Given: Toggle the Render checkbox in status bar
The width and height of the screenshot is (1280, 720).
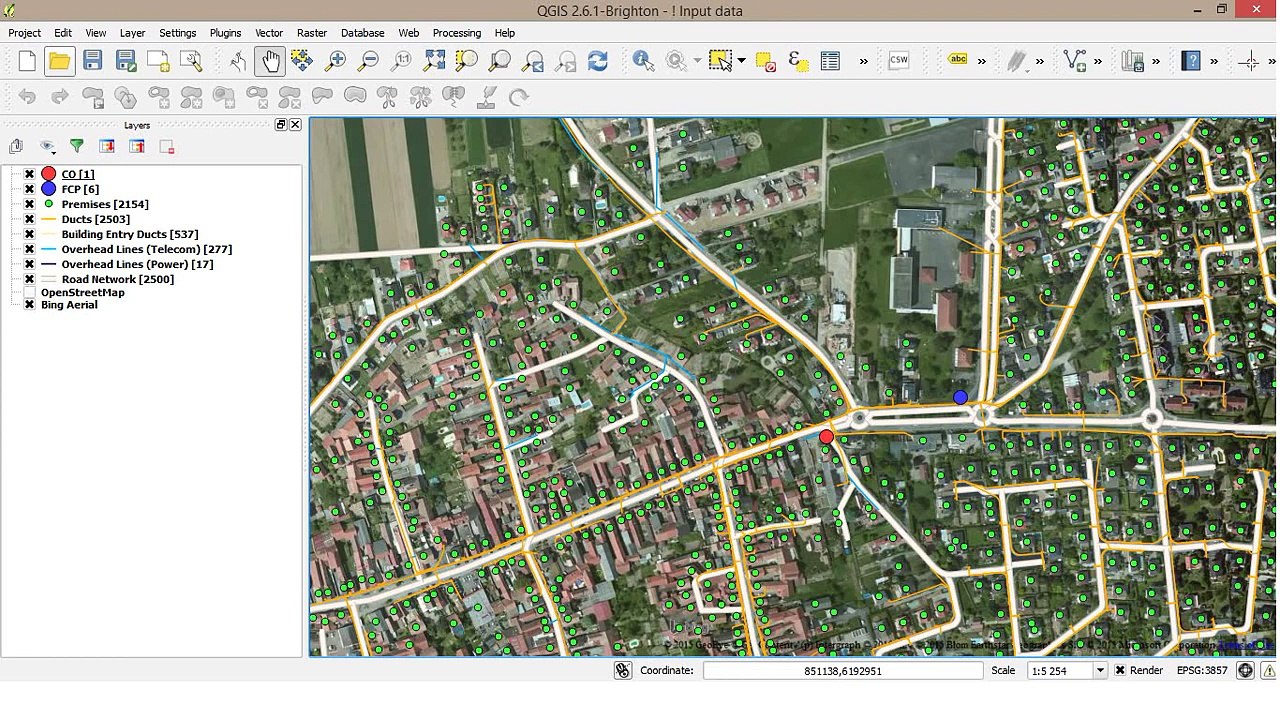Looking at the screenshot, I should [1120, 670].
